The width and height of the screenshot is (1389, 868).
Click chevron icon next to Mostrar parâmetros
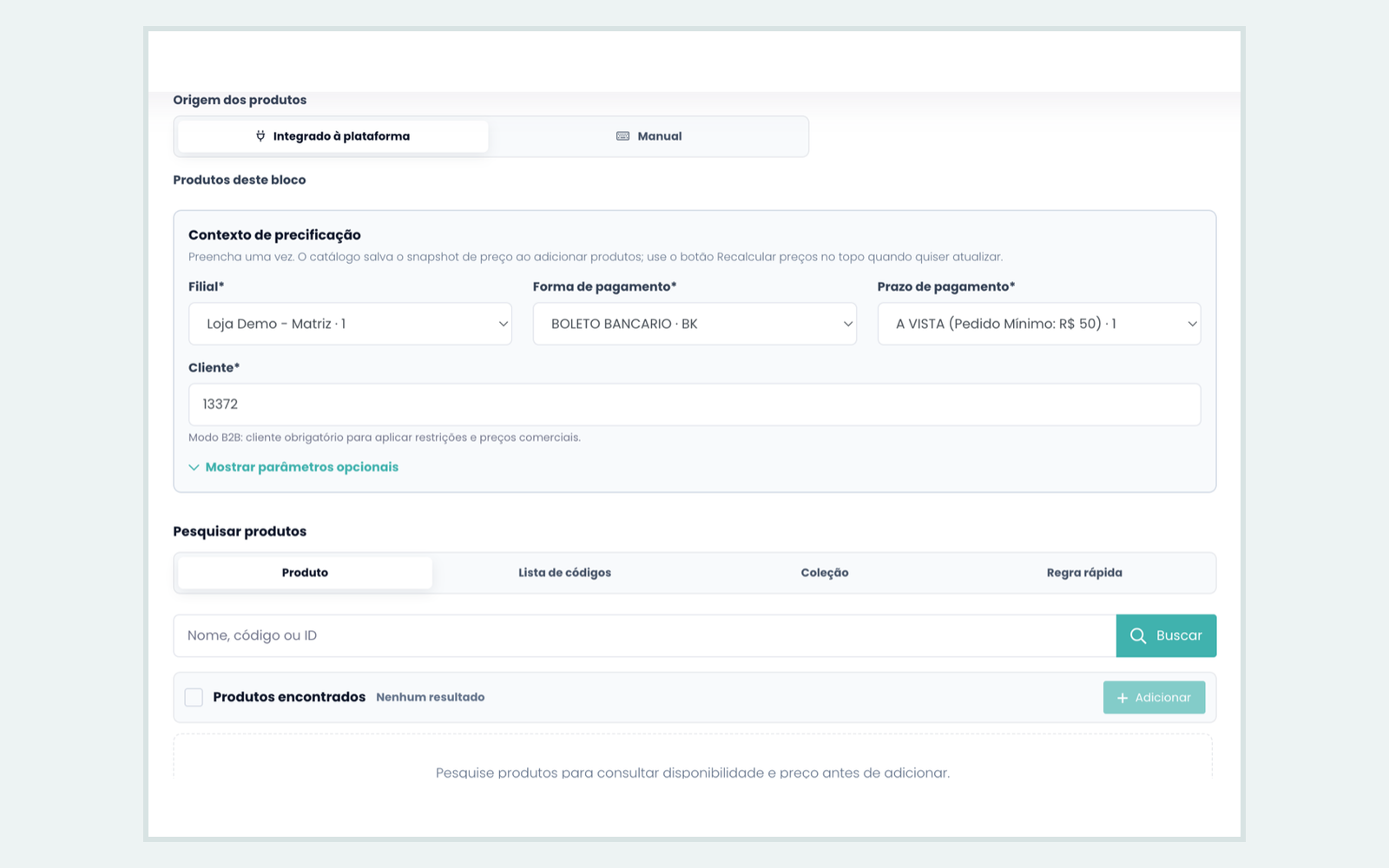point(194,467)
